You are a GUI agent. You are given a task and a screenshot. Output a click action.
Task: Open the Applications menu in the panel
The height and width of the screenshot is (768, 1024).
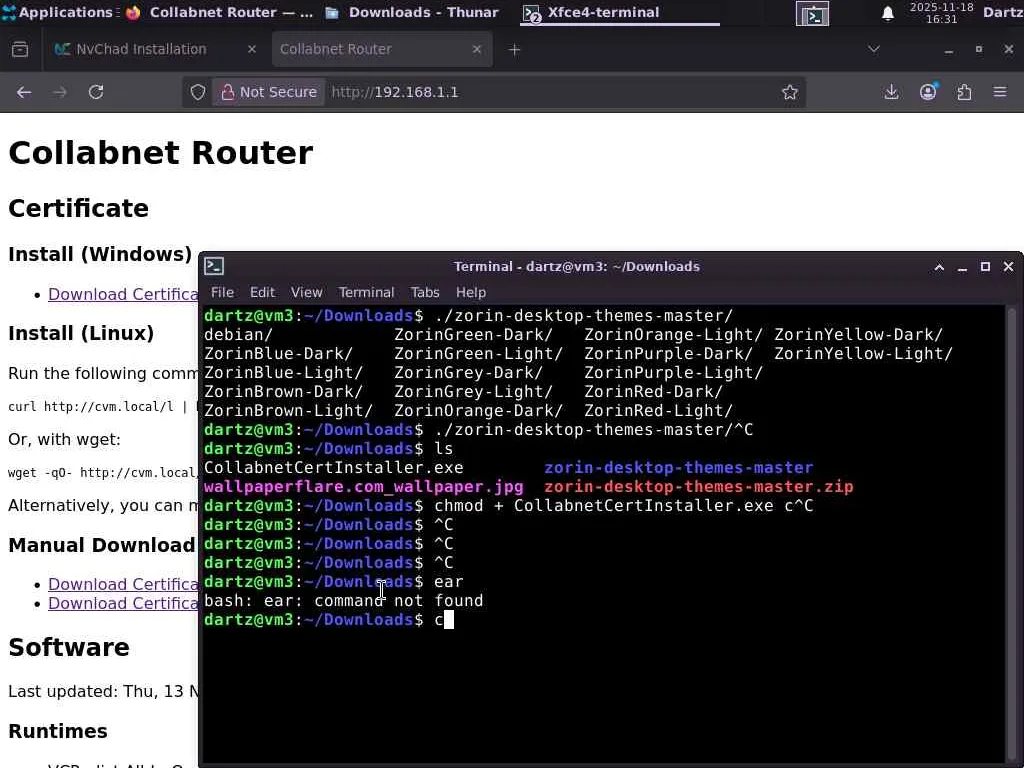click(57, 12)
